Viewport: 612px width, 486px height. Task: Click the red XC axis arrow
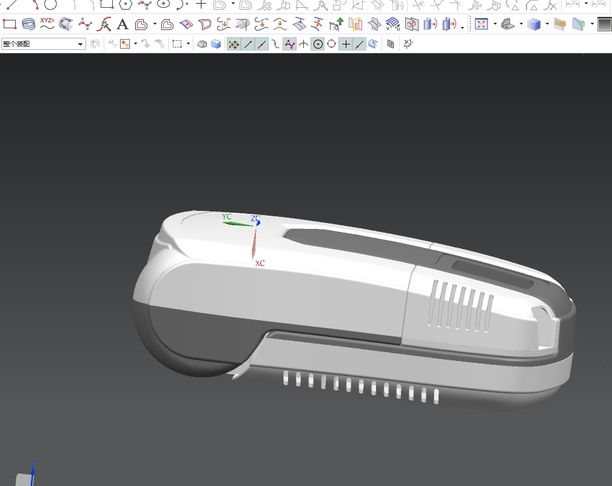pyautogui.click(x=254, y=246)
